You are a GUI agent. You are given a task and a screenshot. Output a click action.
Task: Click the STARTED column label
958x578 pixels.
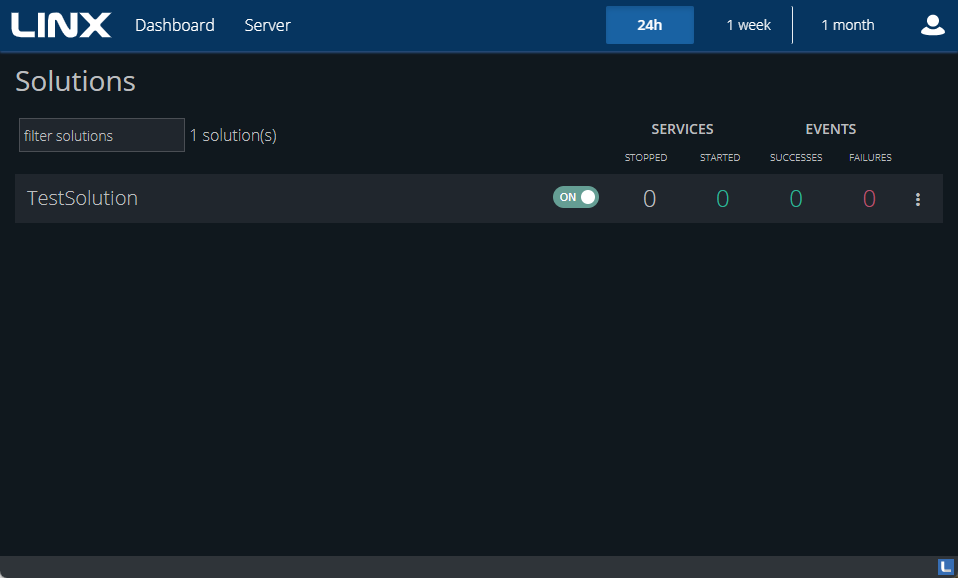(720, 158)
